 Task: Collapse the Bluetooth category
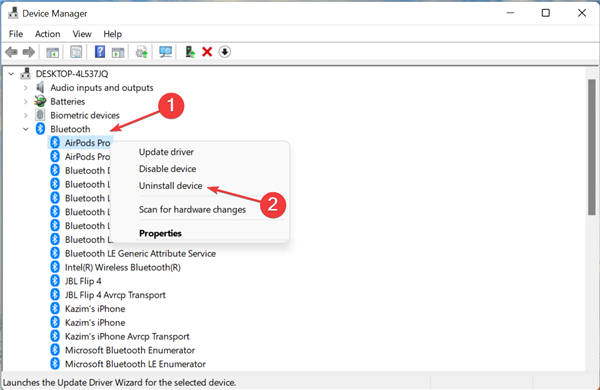point(26,129)
